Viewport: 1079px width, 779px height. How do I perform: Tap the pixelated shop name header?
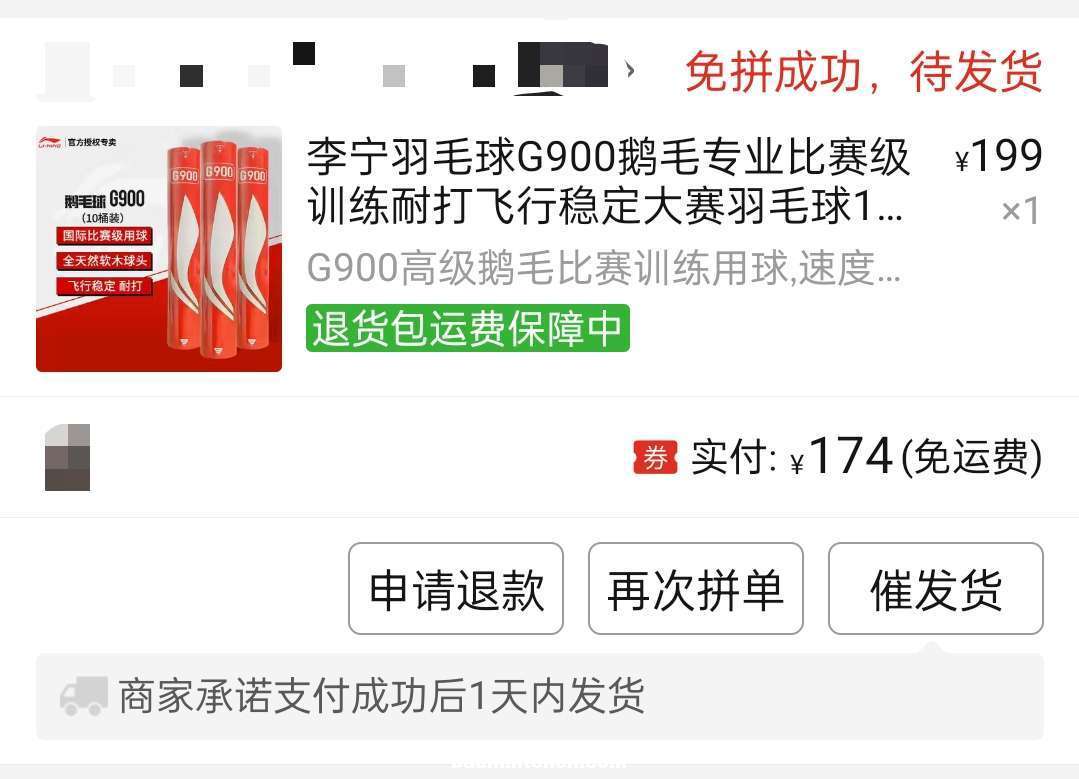pyautogui.click(x=358, y=69)
